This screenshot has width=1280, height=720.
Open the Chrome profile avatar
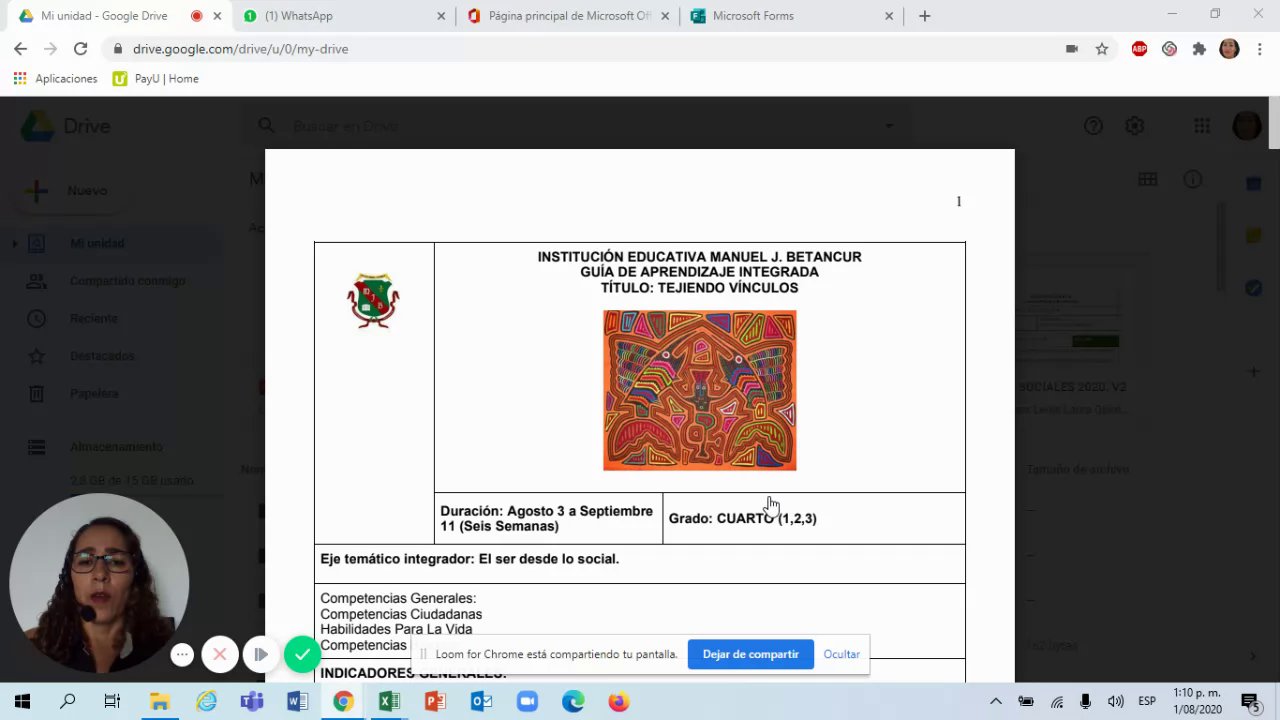1229,48
